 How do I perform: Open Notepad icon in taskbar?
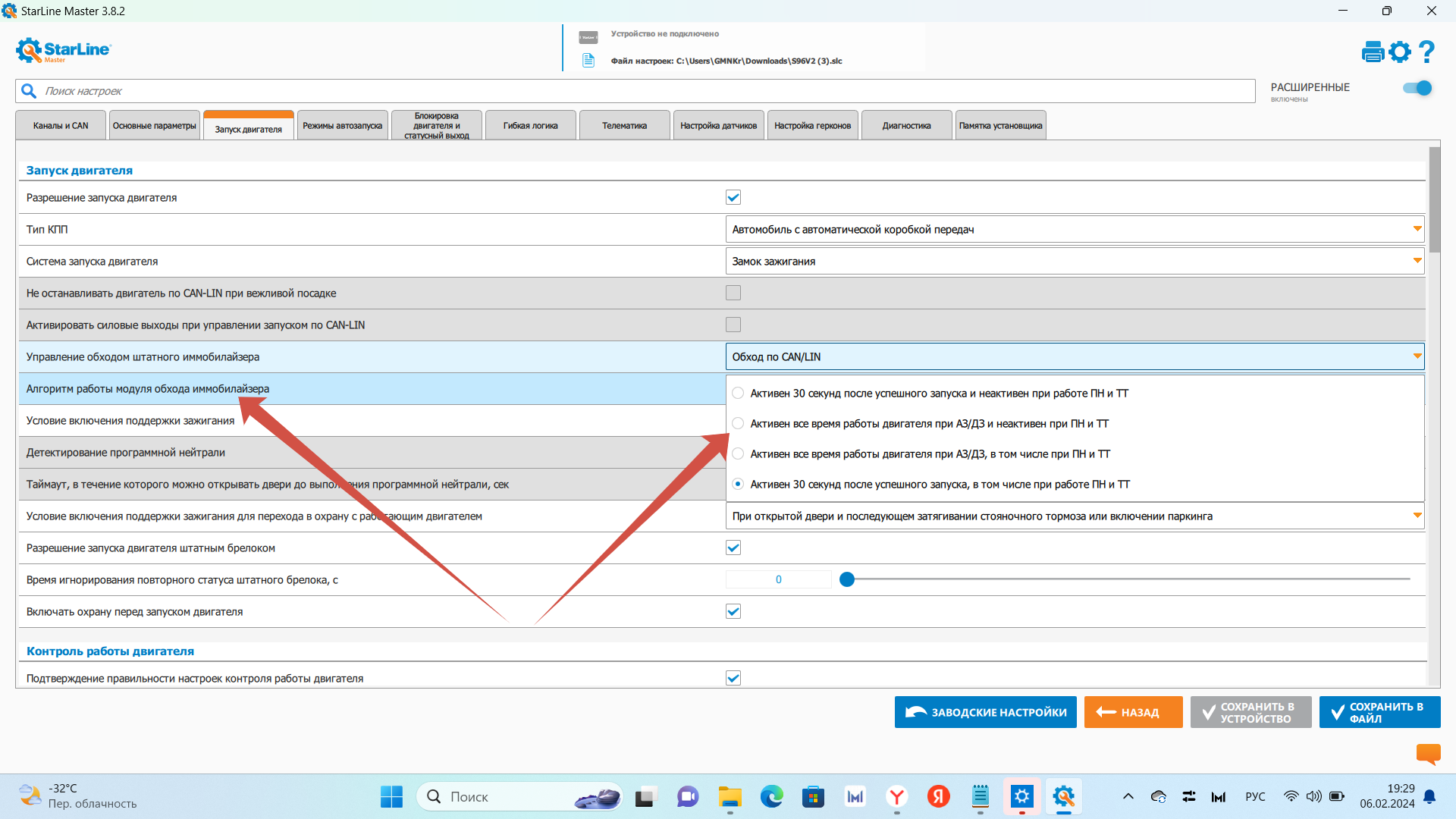click(x=981, y=796)
